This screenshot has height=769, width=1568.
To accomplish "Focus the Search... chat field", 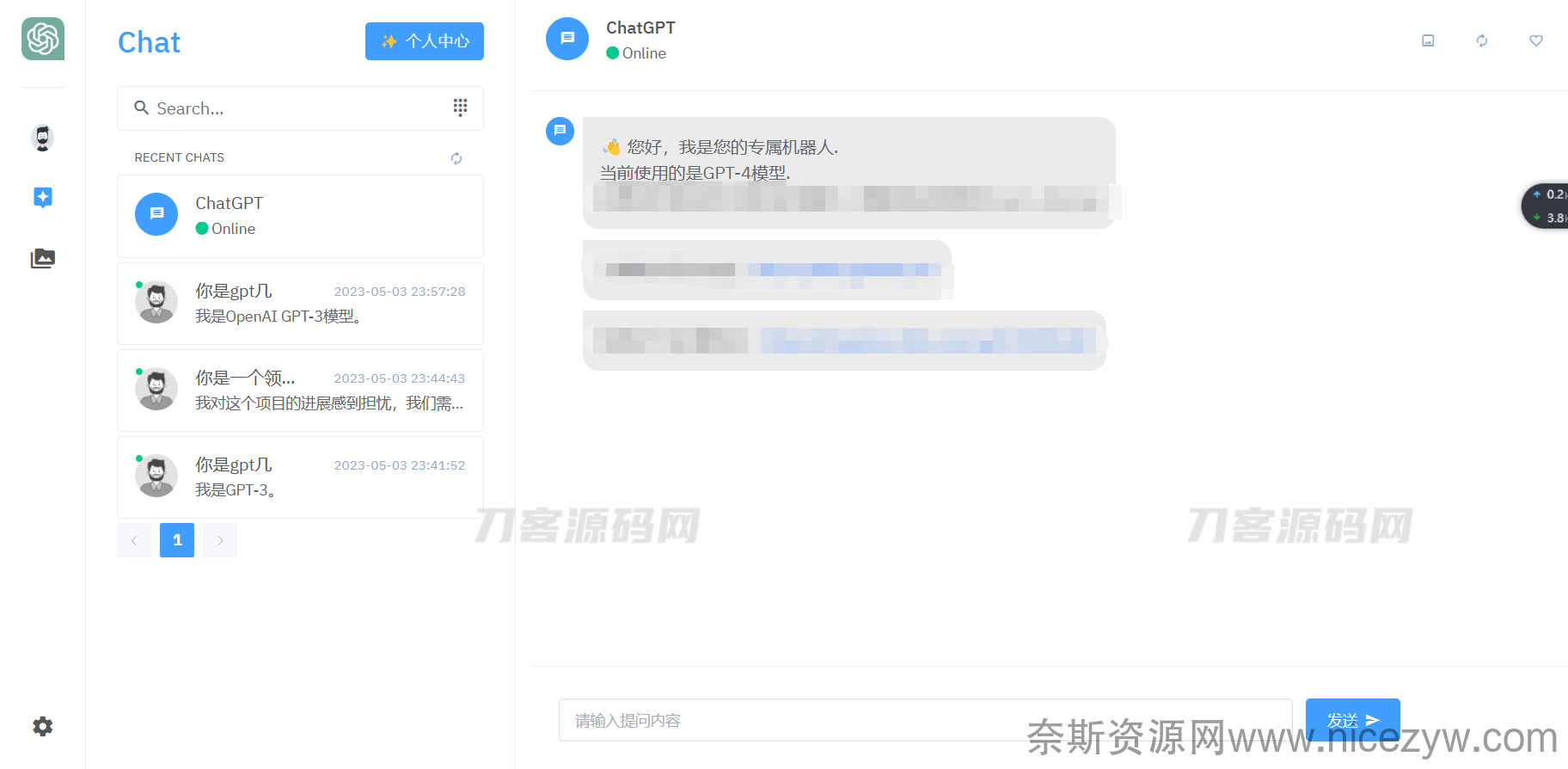I will click(300, 108).
